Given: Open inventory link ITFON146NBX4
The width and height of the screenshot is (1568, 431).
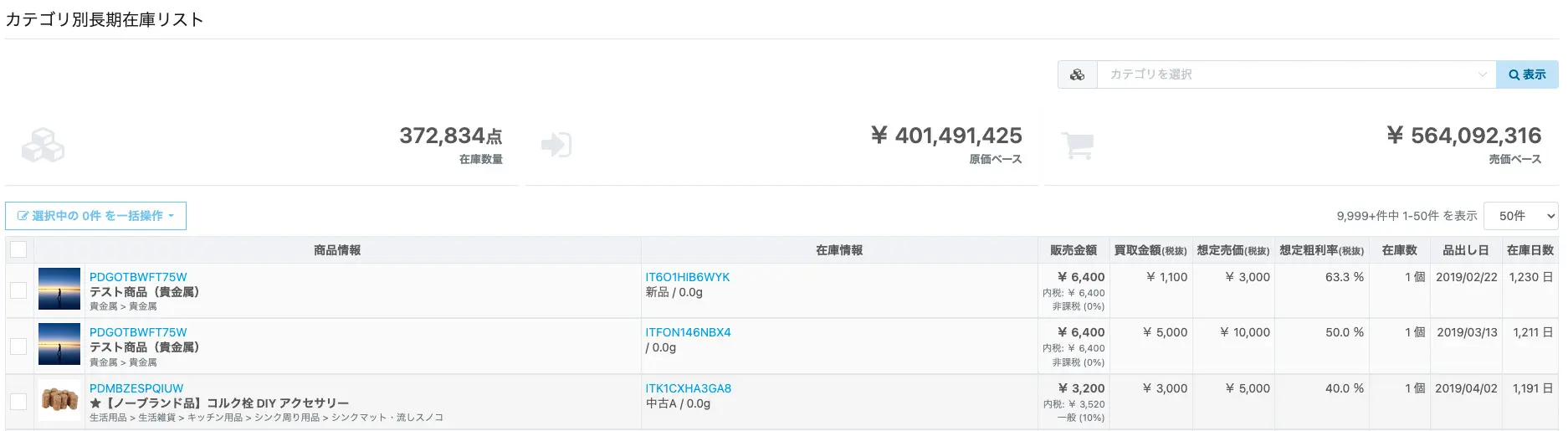Looking at the screenshot, I should pyautogui.click(x=688, y=332).
